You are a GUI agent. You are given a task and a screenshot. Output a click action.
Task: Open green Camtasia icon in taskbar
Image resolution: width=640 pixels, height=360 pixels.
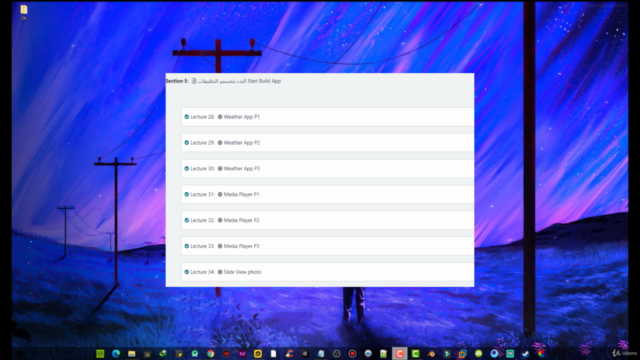416,353
